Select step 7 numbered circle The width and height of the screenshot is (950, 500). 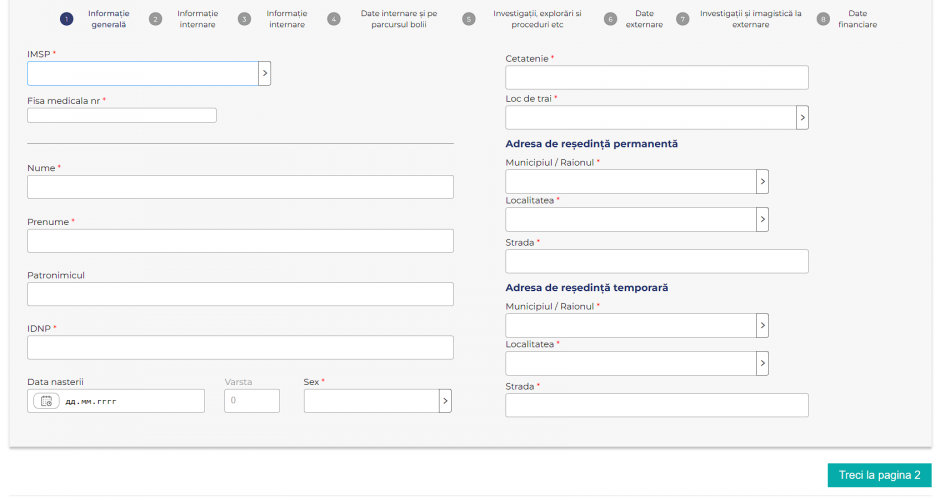coord(683,19)
